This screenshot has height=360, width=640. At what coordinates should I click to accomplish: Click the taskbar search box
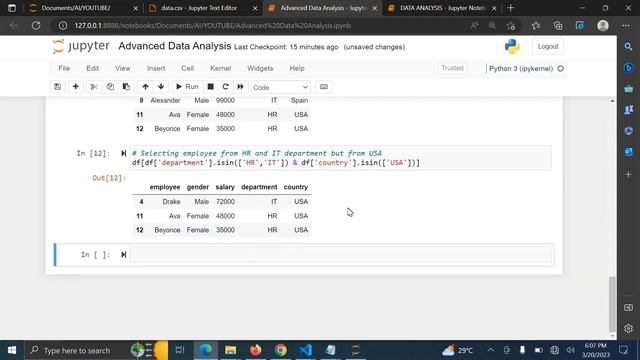[x=96, y=350]
